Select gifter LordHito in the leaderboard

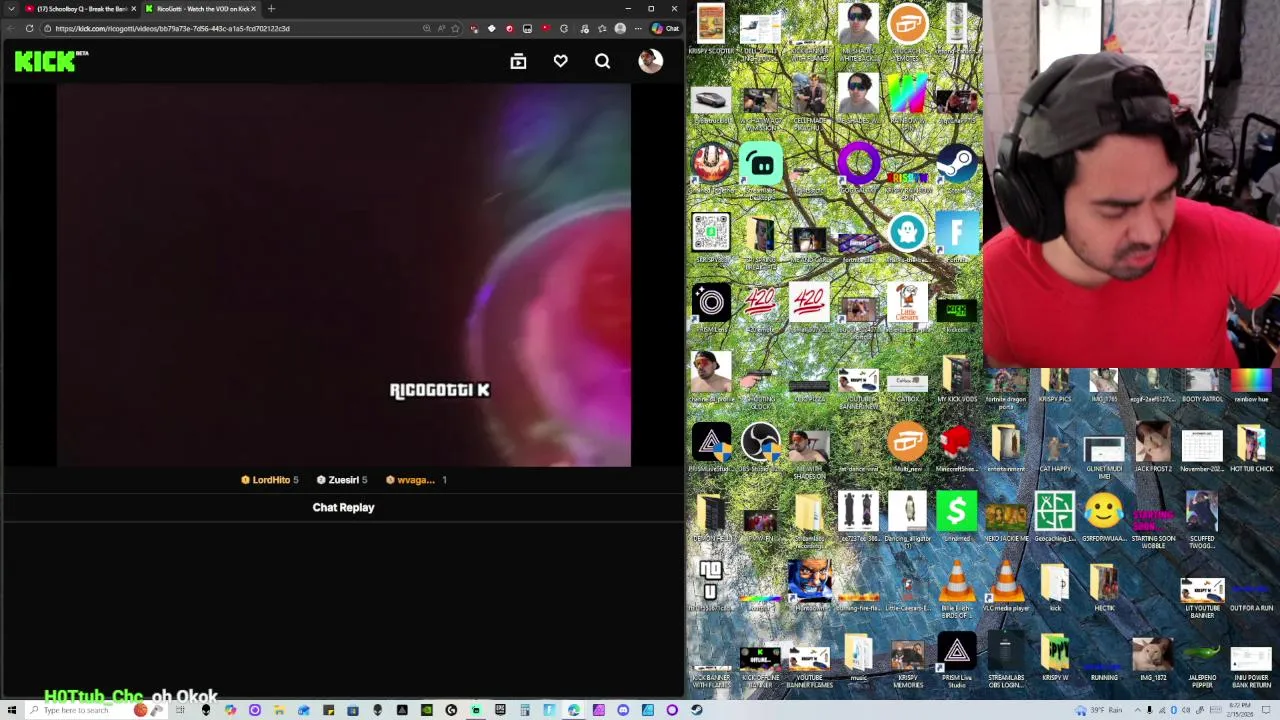[270, 480]
